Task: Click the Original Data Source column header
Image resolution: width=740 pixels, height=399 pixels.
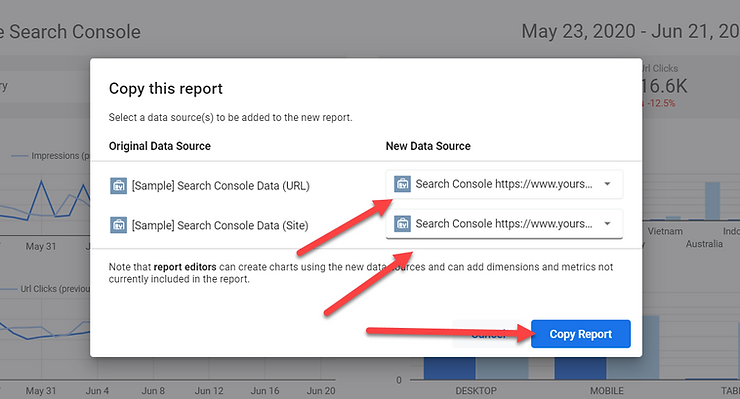Action: (x=160, y=146)
